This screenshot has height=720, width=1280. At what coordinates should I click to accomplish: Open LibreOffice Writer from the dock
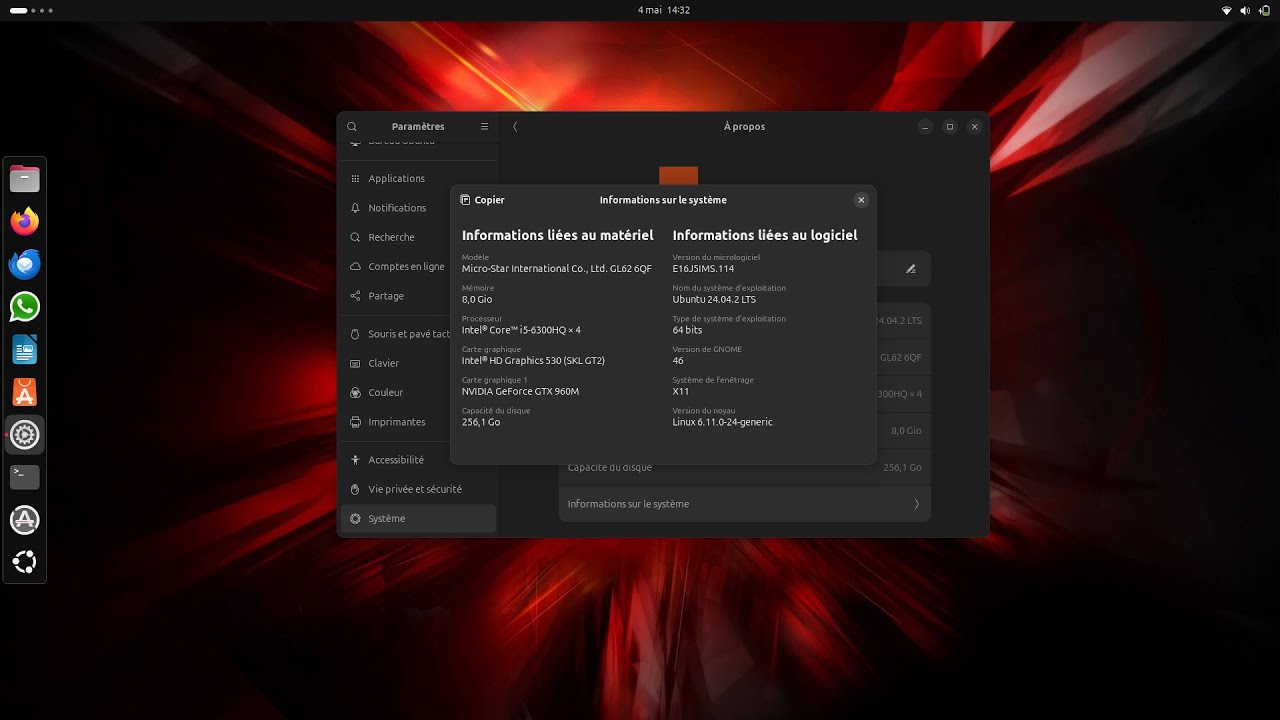pos(25,350)
